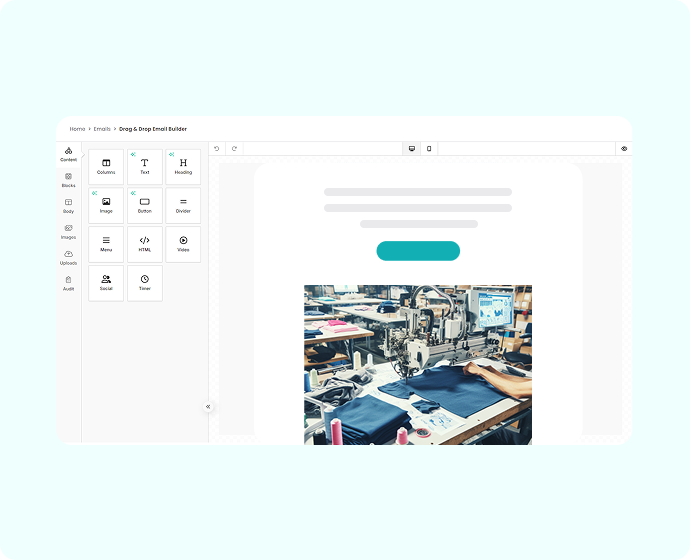Open the Emails breadcrumb link
The height and width of the screenshot is (560, 690).
click(x=102, y=129)
